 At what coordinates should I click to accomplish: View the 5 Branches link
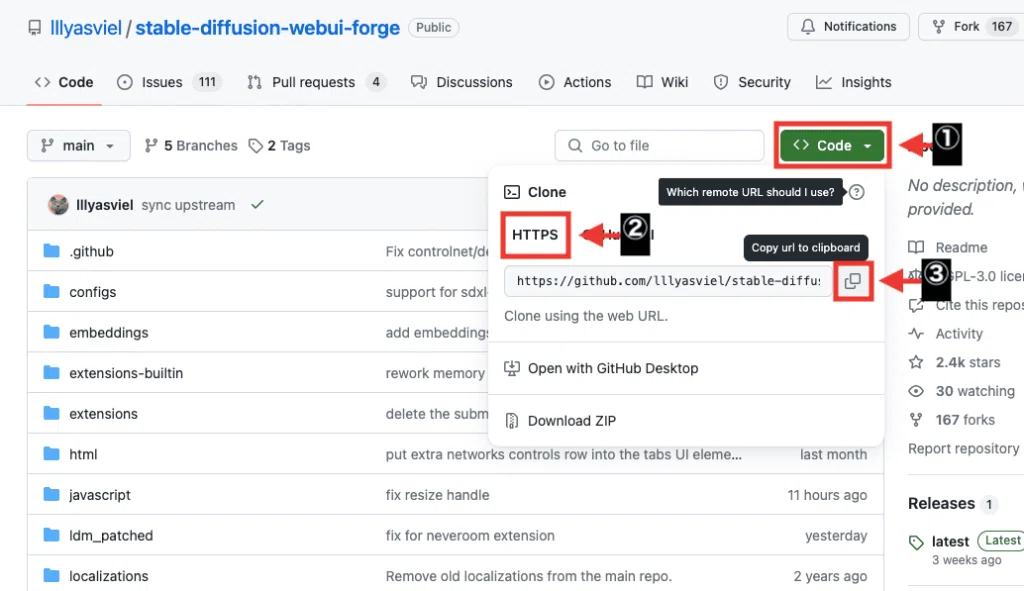(x=191, y=146)
